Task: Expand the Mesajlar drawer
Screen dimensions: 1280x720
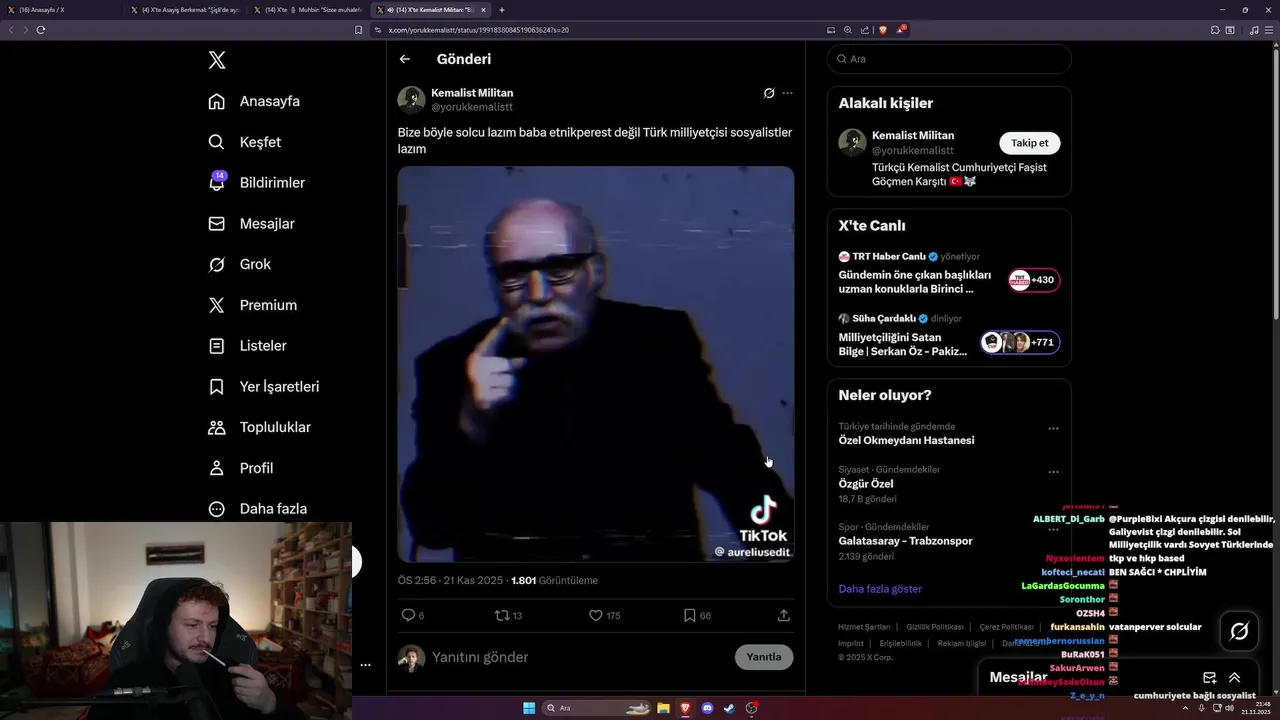Action: 1234,677
